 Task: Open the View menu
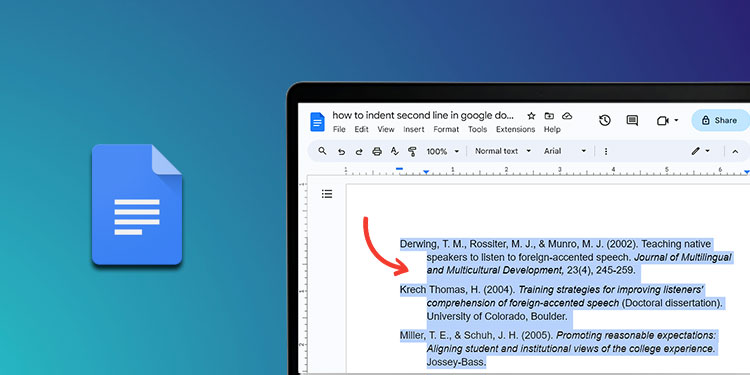pyautogui.click(x=386, y=130)
